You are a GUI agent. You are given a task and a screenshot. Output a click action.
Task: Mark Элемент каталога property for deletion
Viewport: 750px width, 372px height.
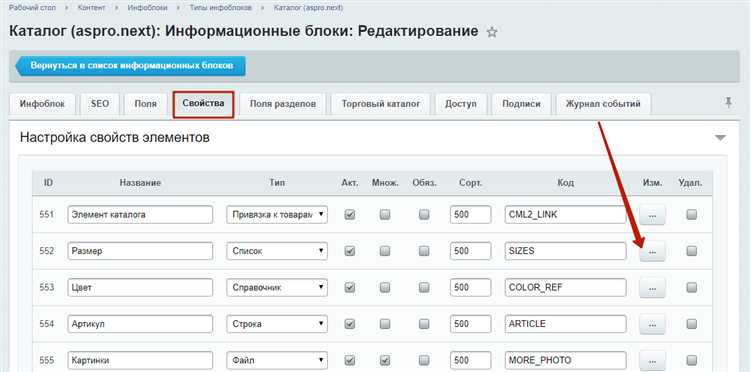click(691, 215)
